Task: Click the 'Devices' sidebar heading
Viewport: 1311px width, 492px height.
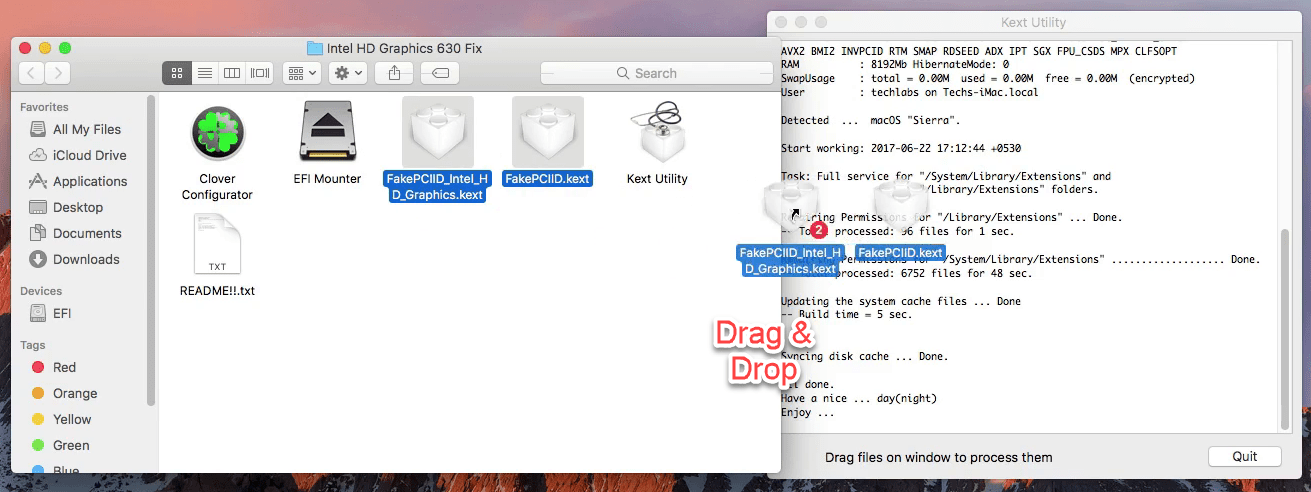Action: (41, 291)
